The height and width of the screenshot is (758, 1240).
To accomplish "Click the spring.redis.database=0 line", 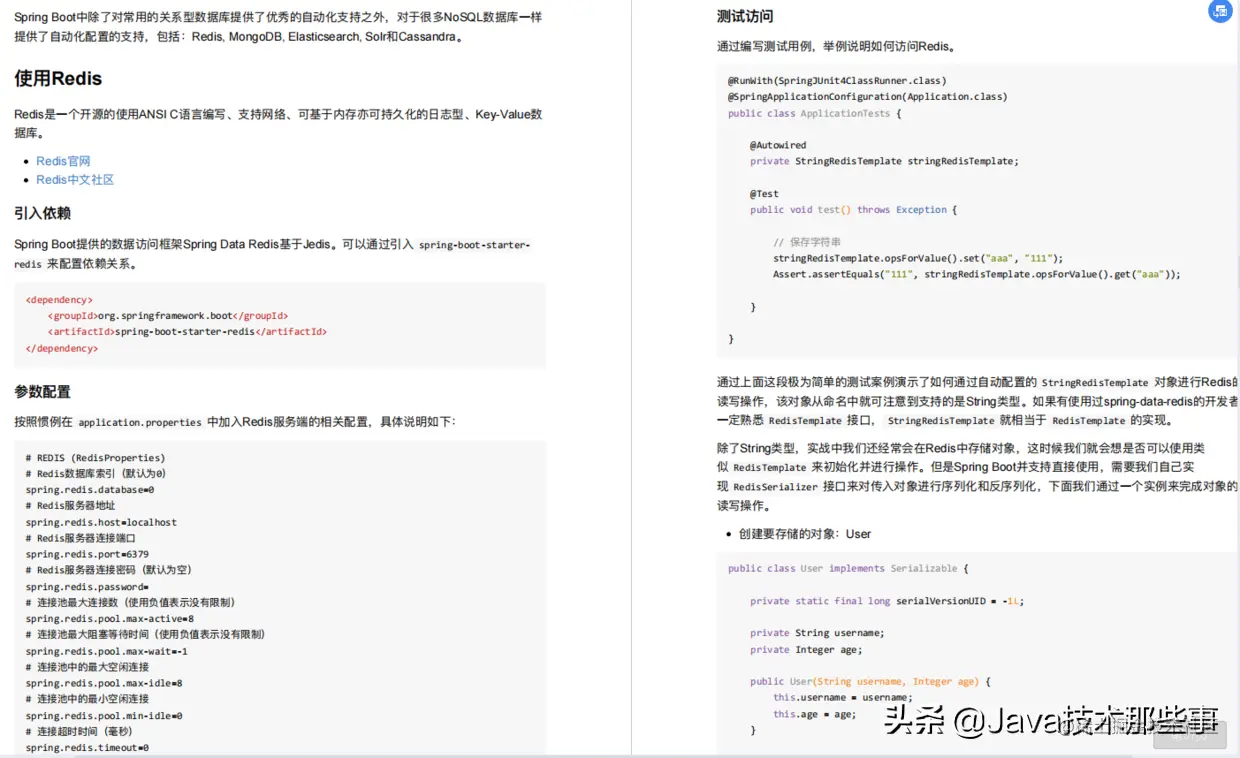I will pyautogui.click(x=90, y=490).
